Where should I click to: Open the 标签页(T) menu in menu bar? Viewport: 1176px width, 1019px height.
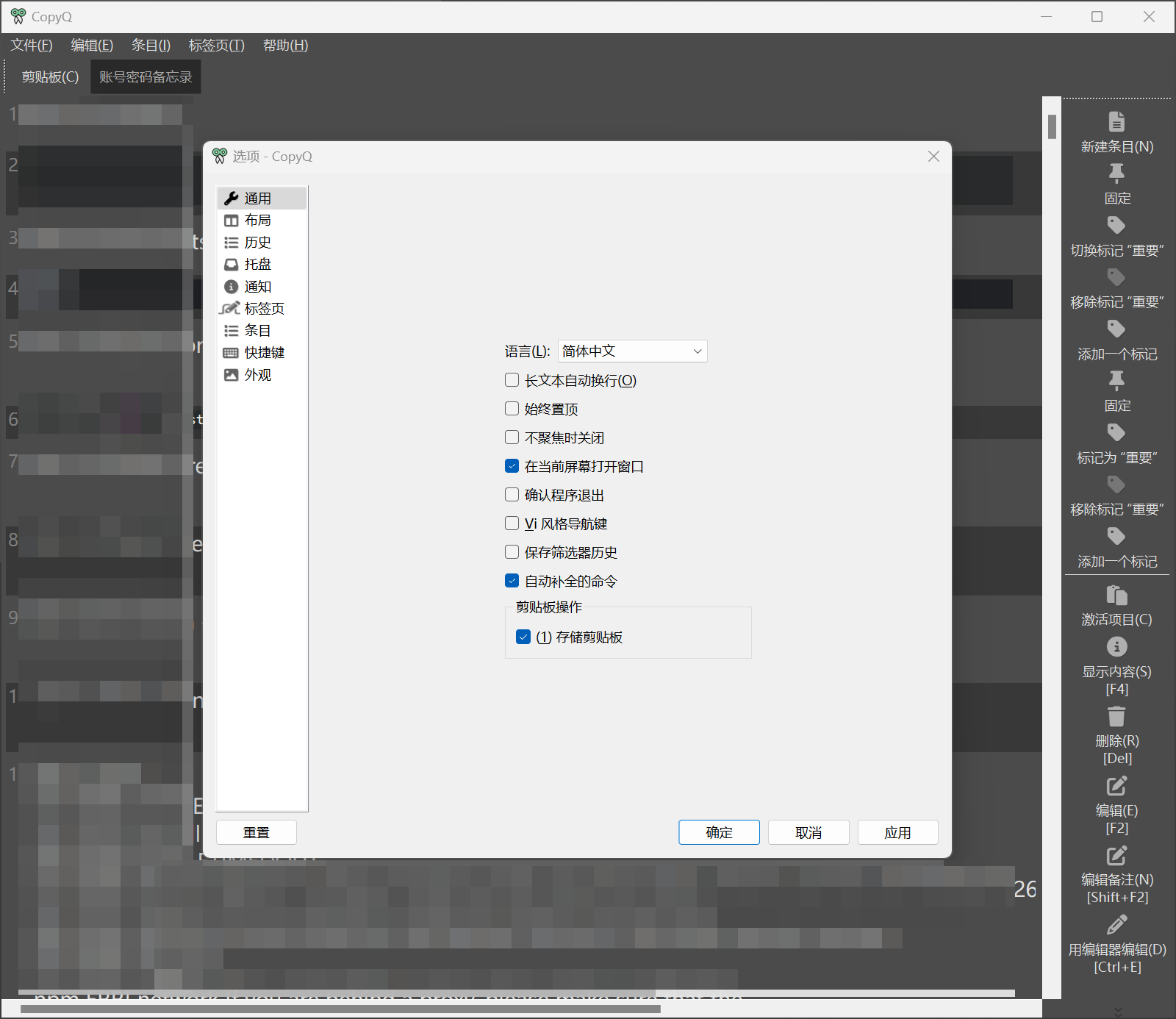216,46
